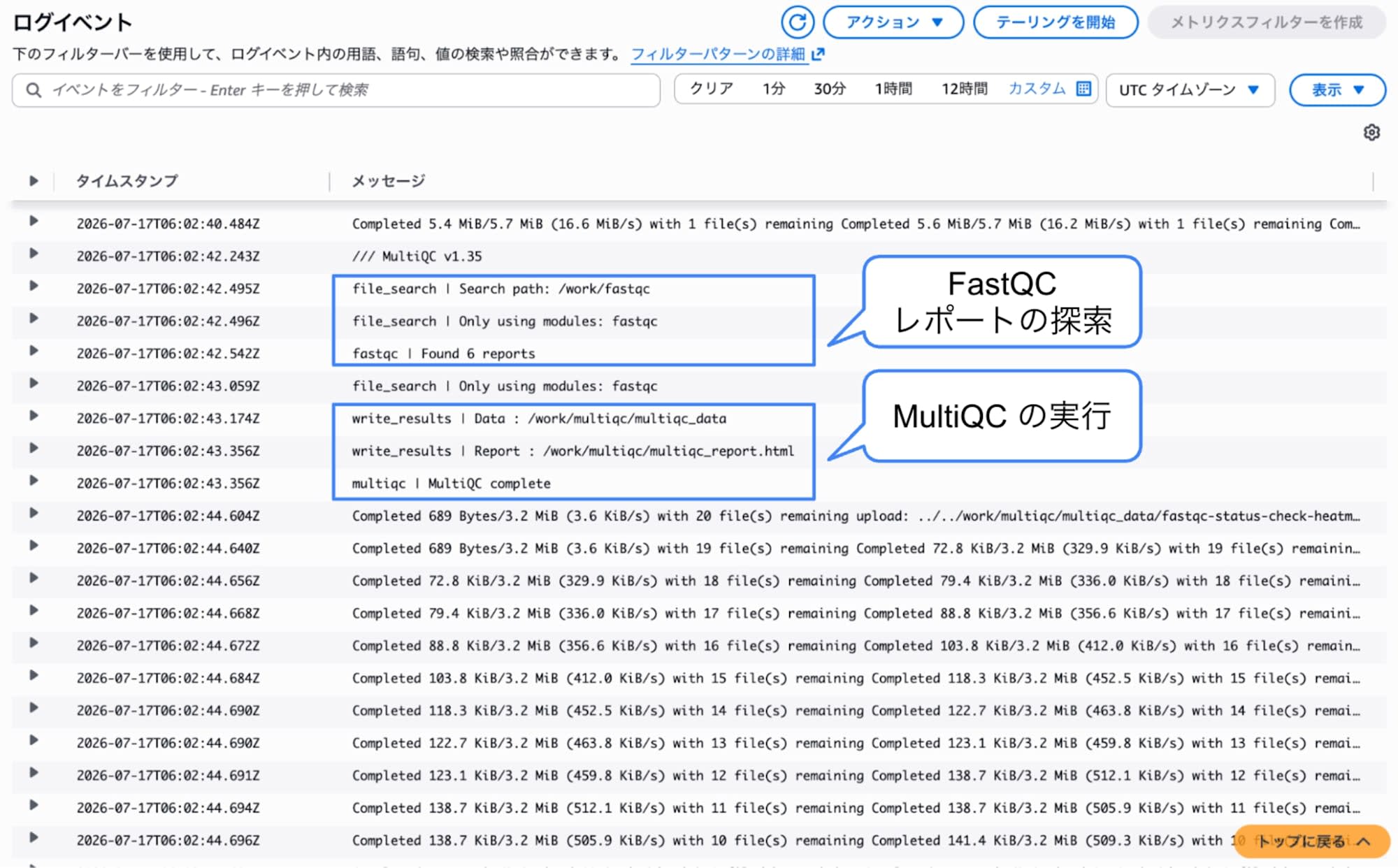Expand the 06:02:44.696Z log row
The height and width of the screenshot is (868, 1398).
[33, 838]
